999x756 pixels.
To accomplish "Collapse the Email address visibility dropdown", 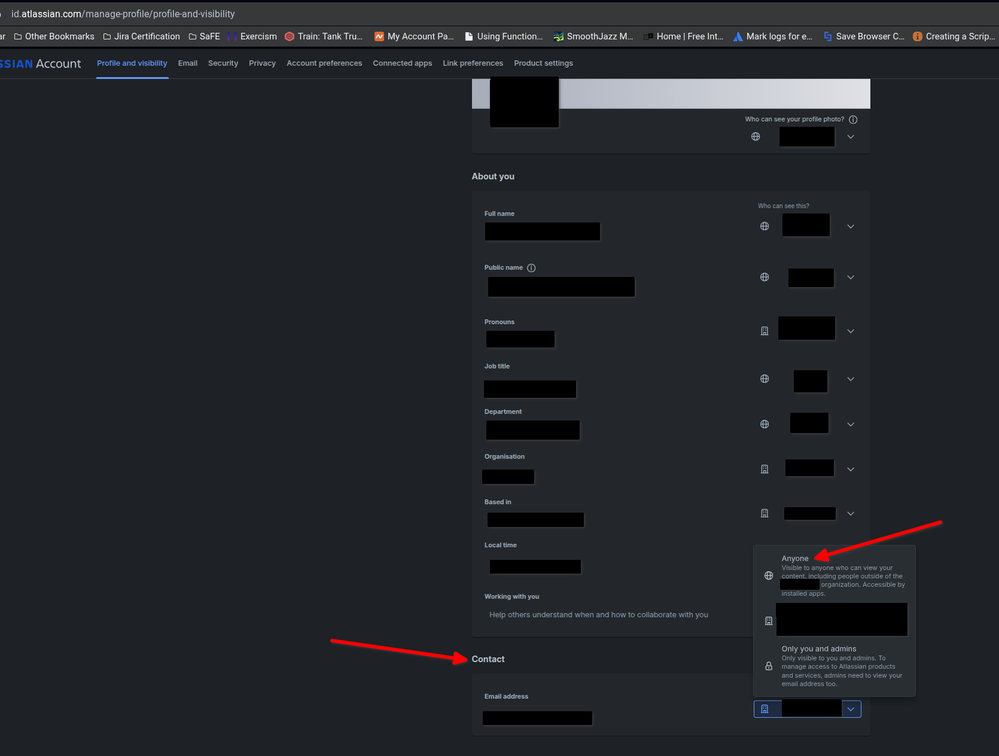I will click(x=851, y=710).
